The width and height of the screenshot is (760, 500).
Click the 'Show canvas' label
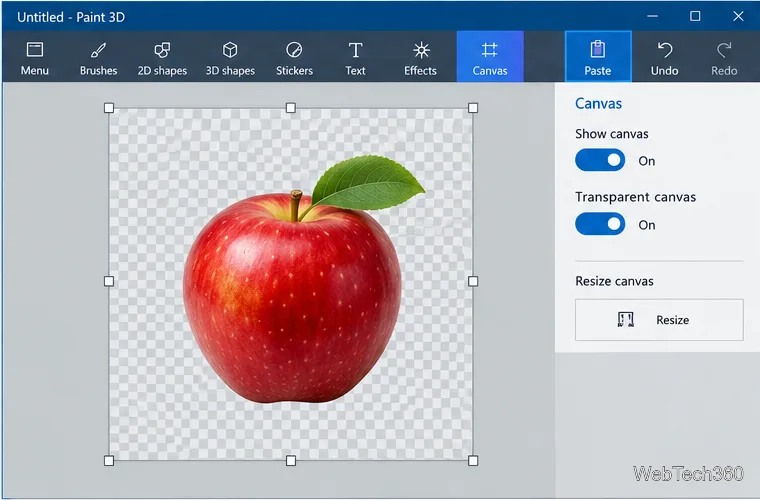click(x=612, y=134)
